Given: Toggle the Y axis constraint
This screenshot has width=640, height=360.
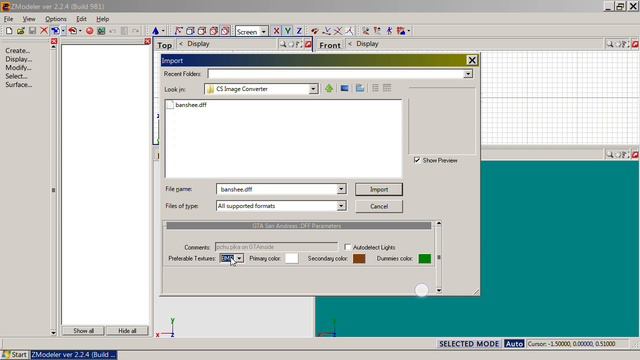Looking at the screenshot, I should 288,31.
